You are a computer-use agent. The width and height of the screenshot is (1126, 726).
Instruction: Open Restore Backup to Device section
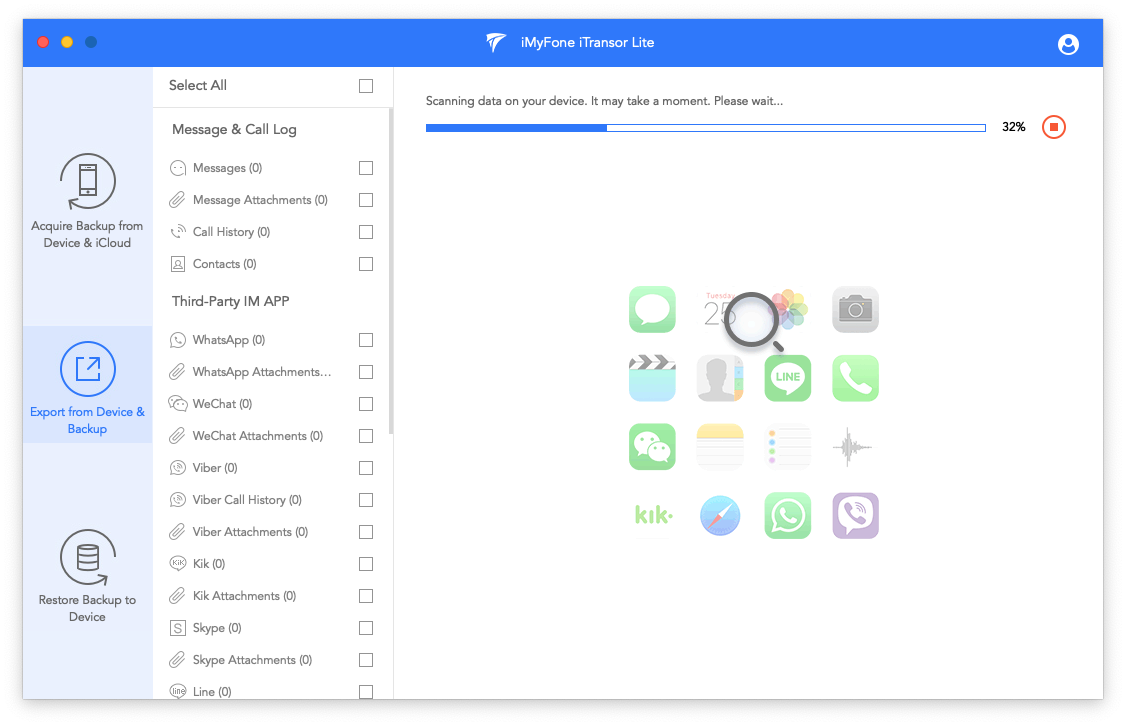tap(87, 576)
